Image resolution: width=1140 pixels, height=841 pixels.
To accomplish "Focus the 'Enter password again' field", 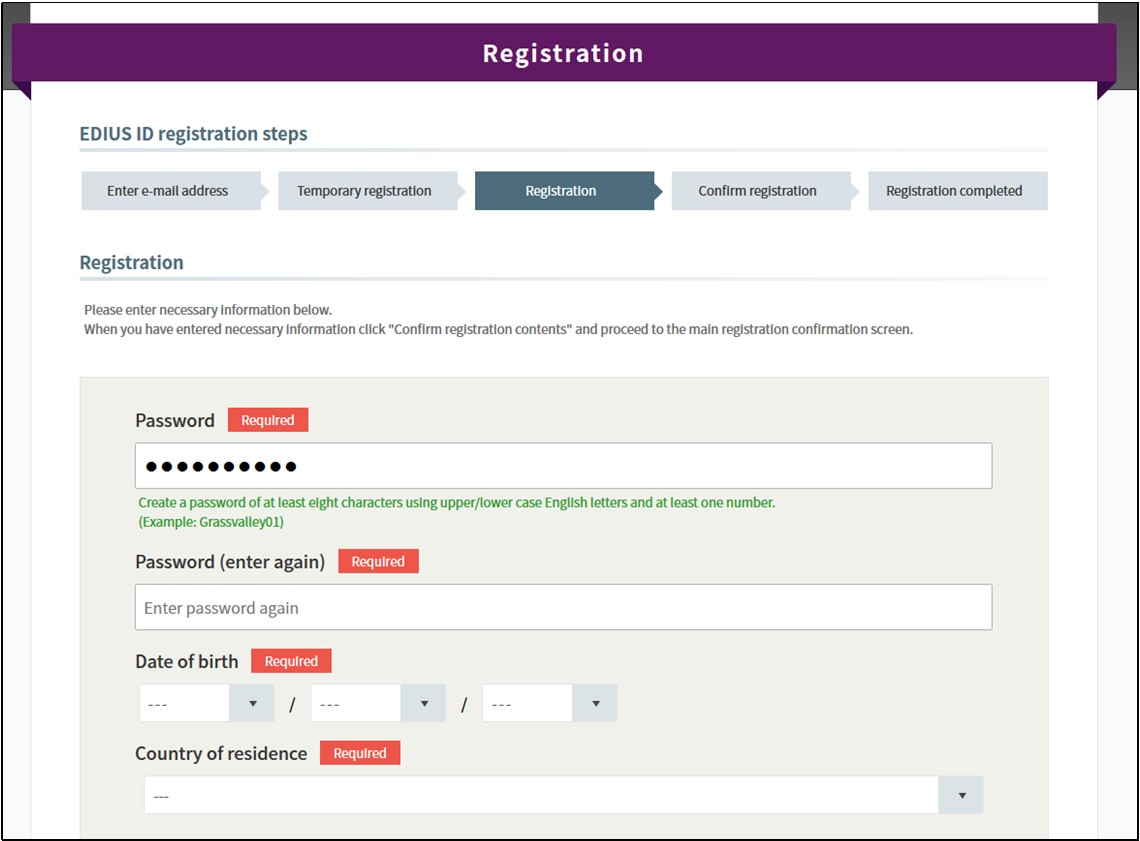I will click(563, 608).
